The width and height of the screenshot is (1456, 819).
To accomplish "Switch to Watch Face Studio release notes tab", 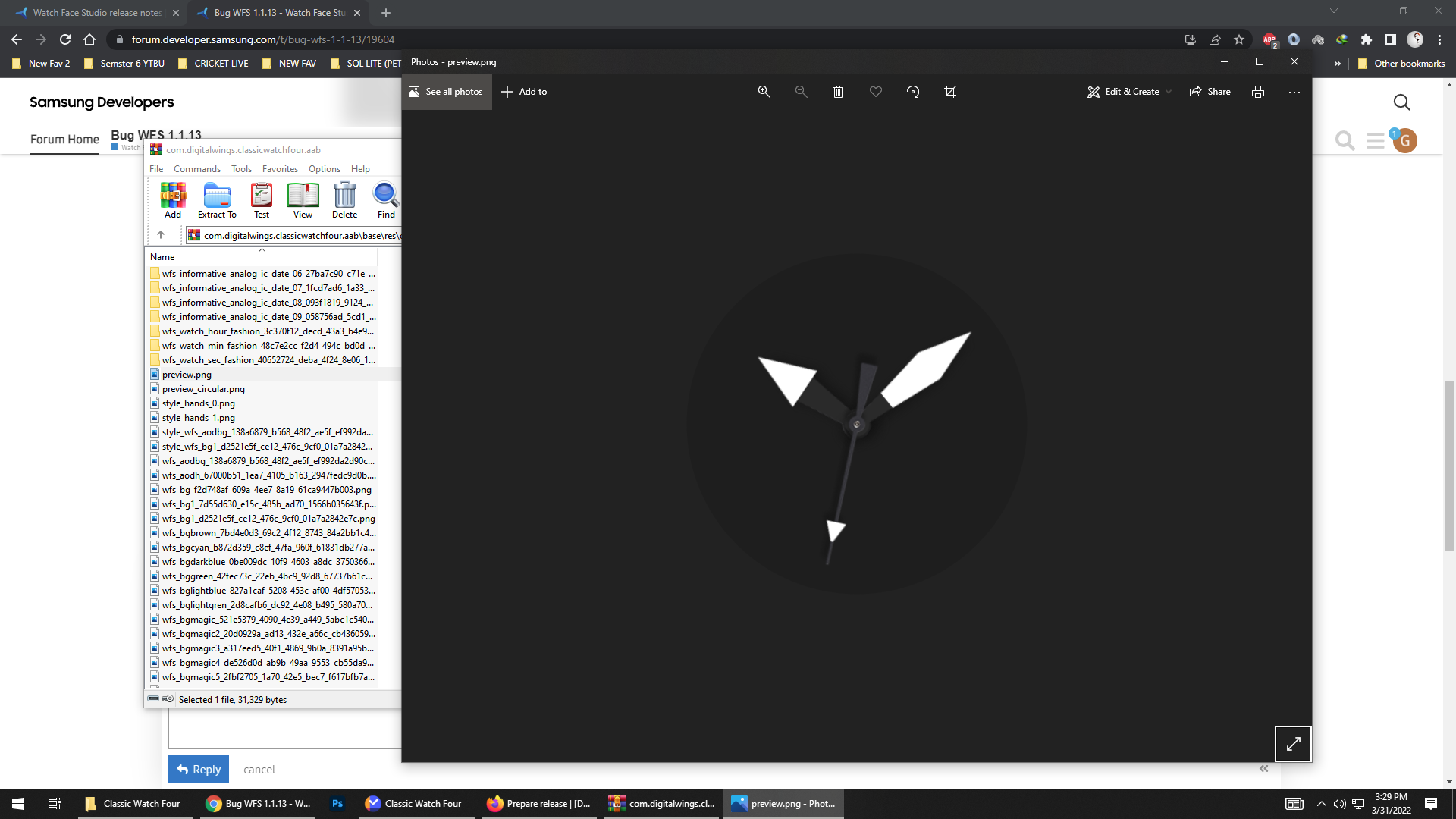I will point(97,13).
